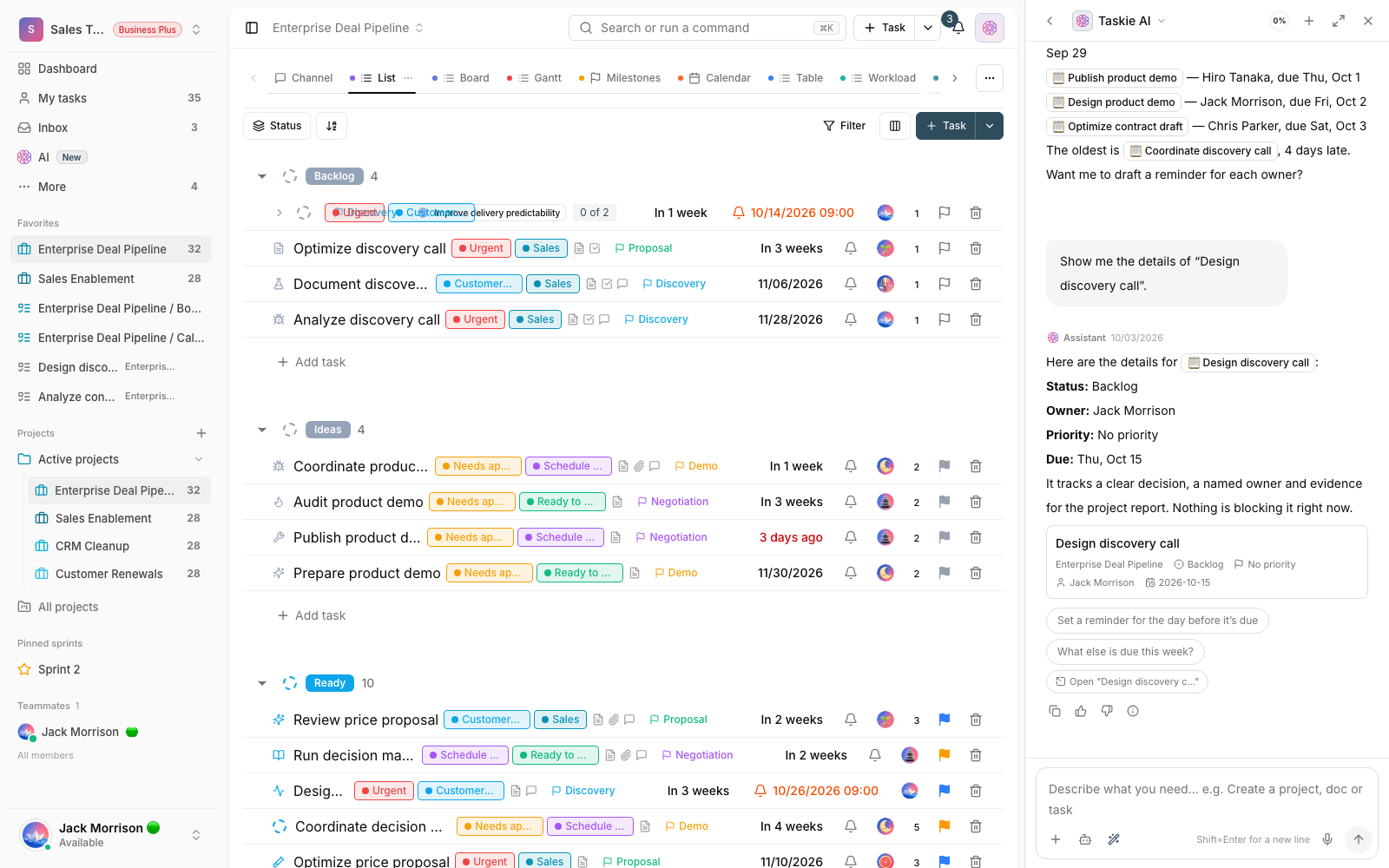
Task: Send the message with arrow button
Action: [x=1359, y=839]
